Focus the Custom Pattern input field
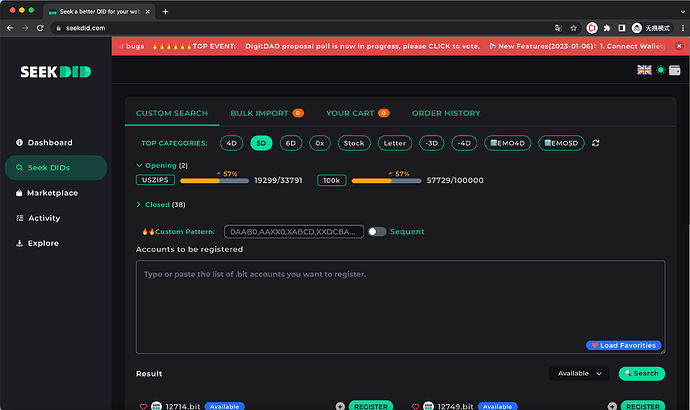The image size is (690, 410). pyautogui.click(x=294, y=231)
